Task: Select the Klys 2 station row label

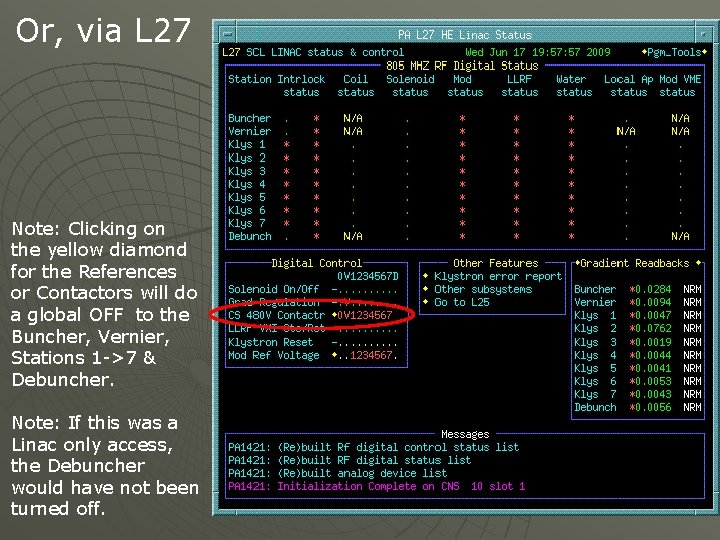Action: (x=247, y=158)
